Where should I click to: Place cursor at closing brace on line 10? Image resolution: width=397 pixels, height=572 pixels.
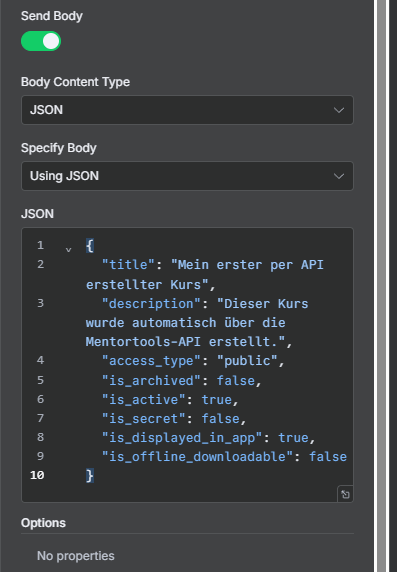tap(90, 475)
